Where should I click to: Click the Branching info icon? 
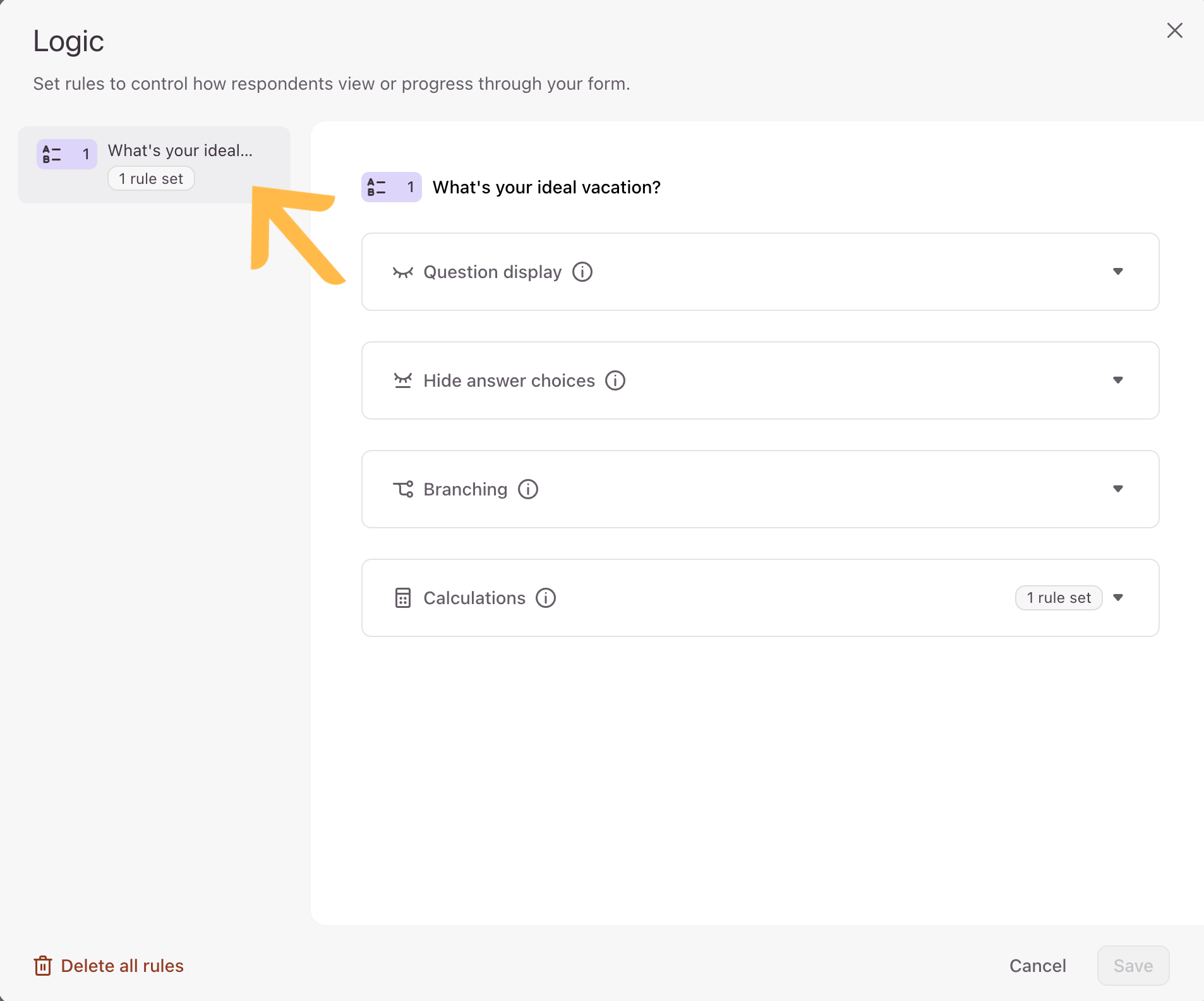[x=527, y=489]
